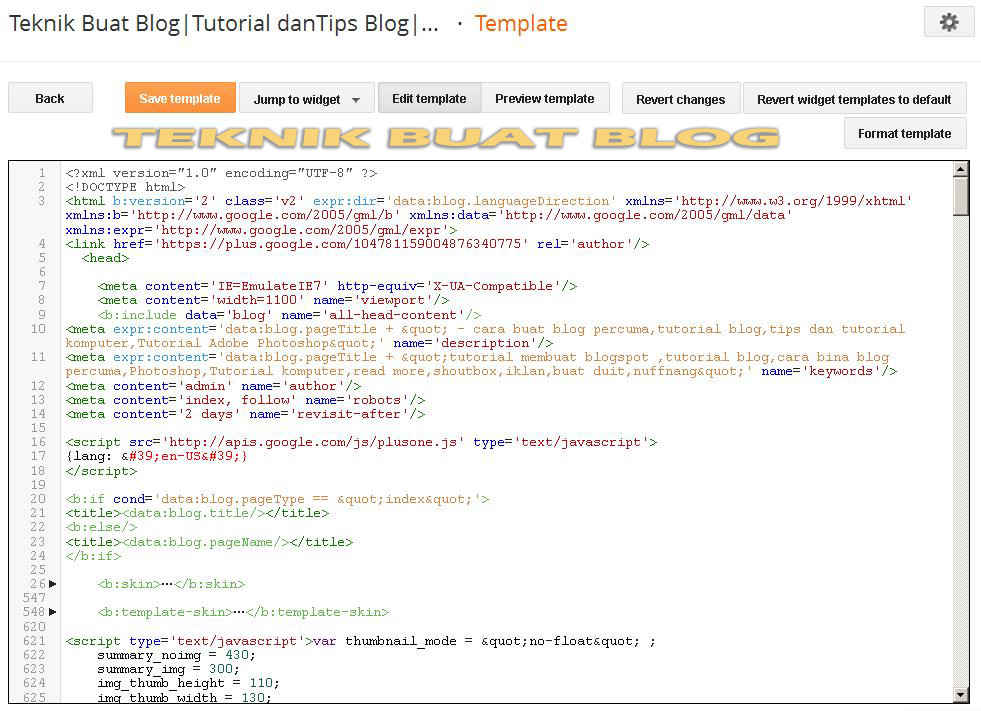This screenshot has height=711, width=981.
Task: Save the template with the orange Save template button
Action: (180, 98)
